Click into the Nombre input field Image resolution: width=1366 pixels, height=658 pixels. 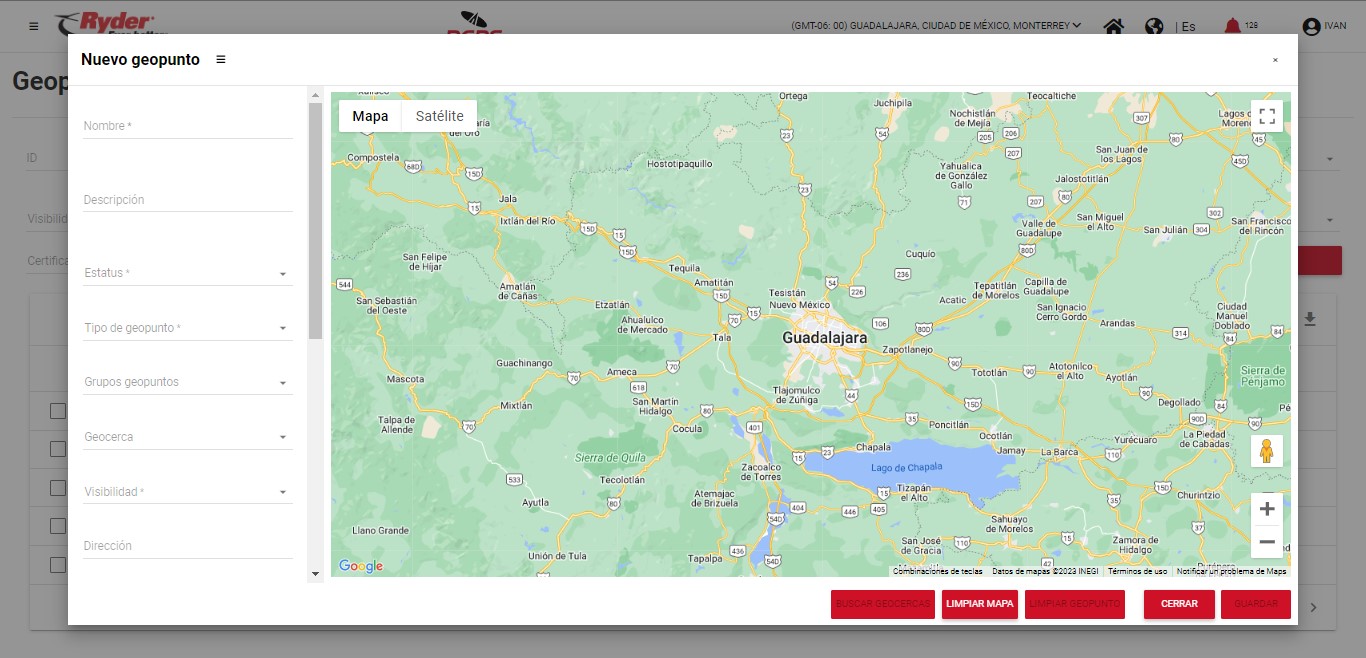[188, 127]
